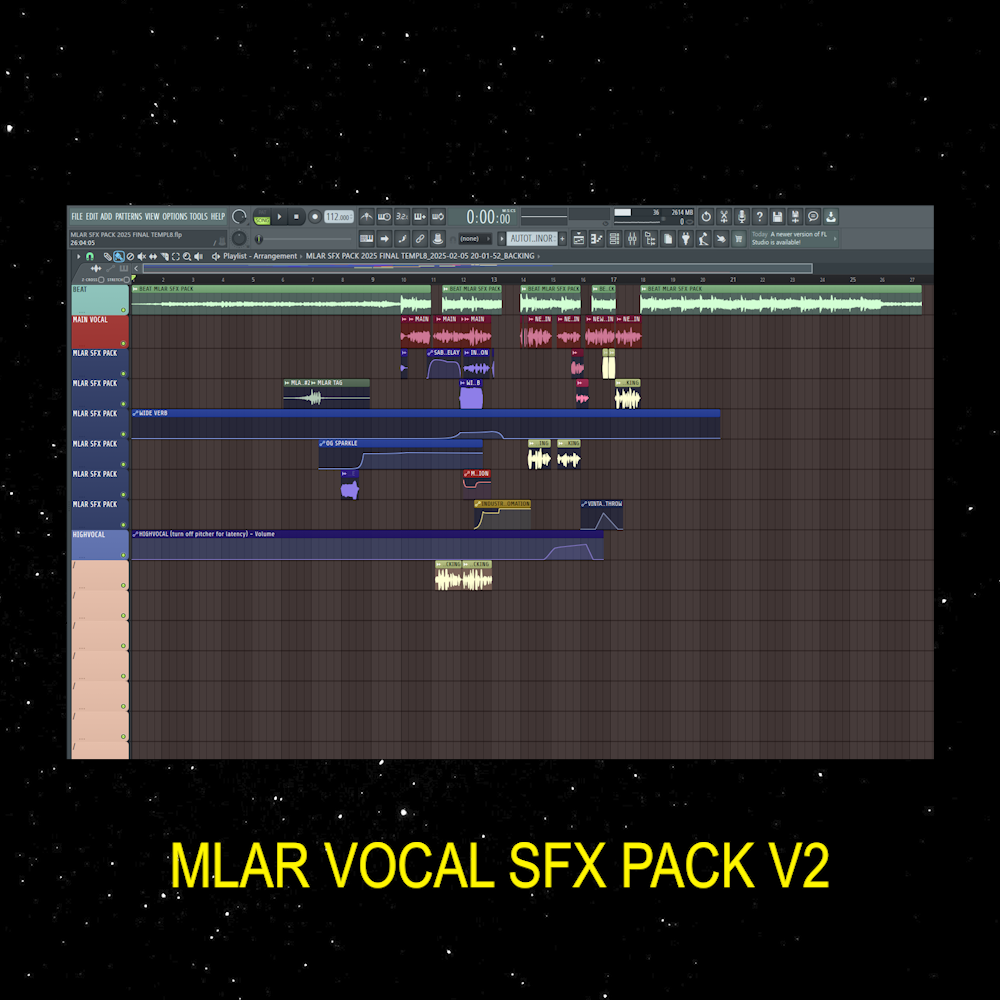Select the paint brush tool in playlist
1000x1000 pixels.
tap(119, 256)
